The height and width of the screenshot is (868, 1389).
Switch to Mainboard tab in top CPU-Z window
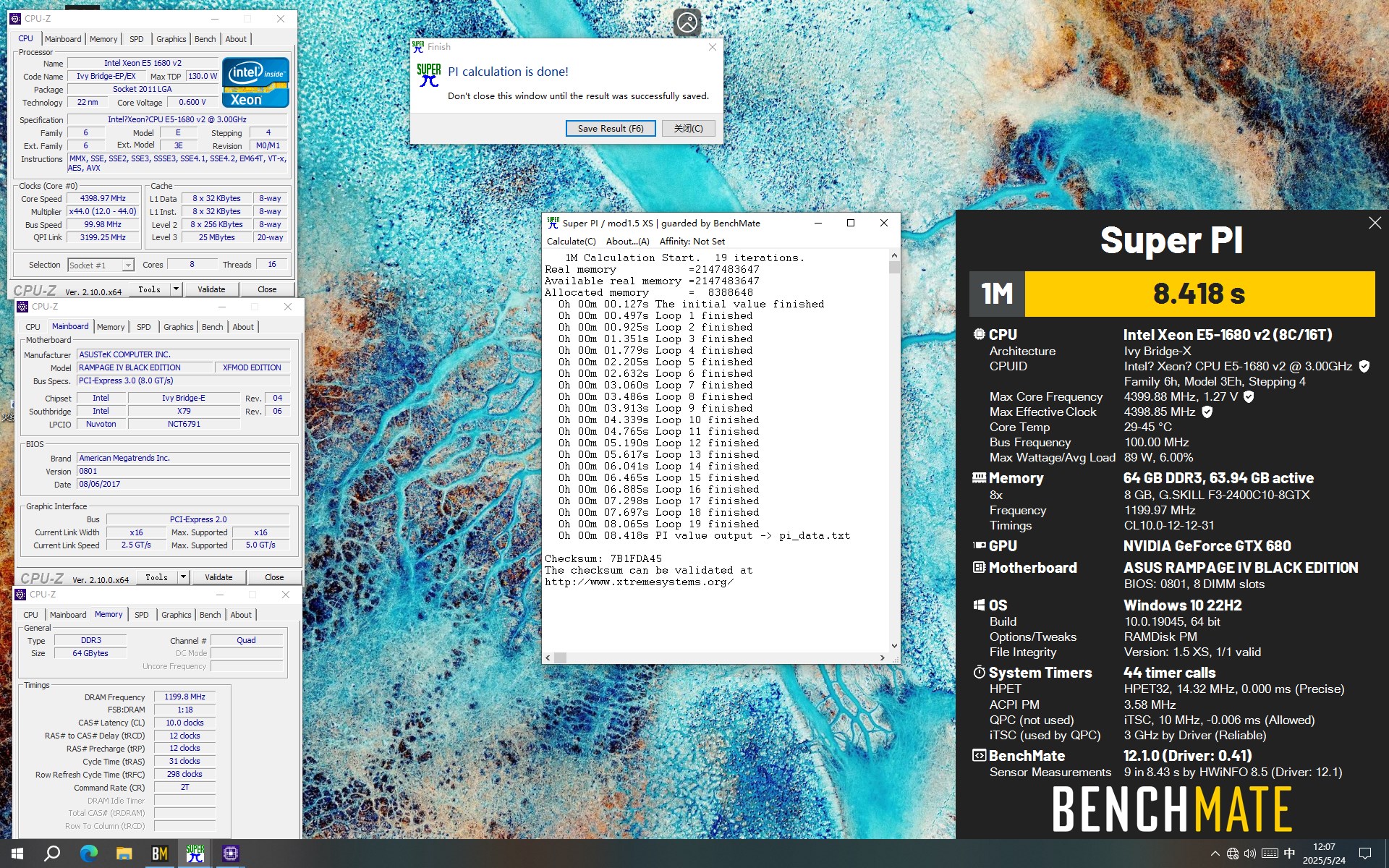click(x=63, y=39)
